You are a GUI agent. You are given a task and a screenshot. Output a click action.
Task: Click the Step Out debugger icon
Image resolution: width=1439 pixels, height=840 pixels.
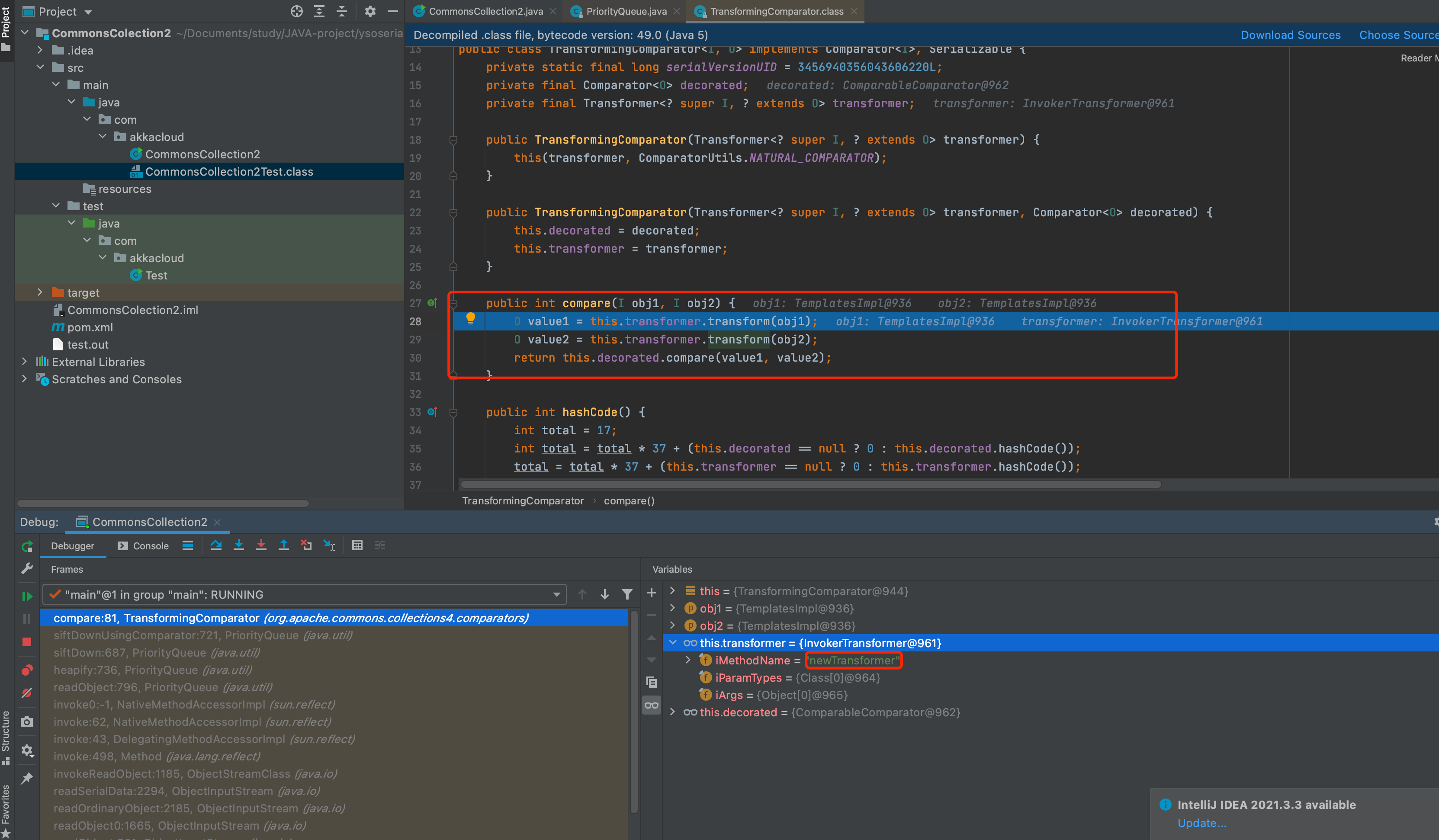(284, 545)
